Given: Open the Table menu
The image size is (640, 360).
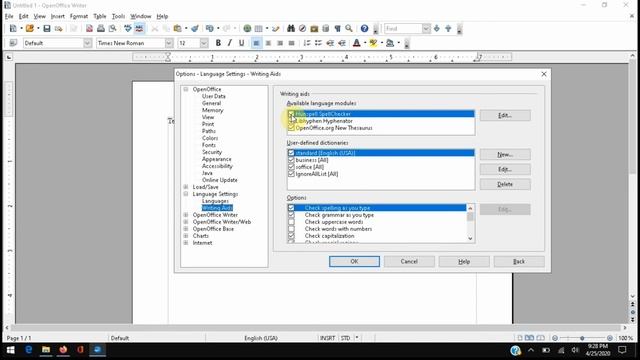Looking at the screenshot, I should tap(100, 16).
